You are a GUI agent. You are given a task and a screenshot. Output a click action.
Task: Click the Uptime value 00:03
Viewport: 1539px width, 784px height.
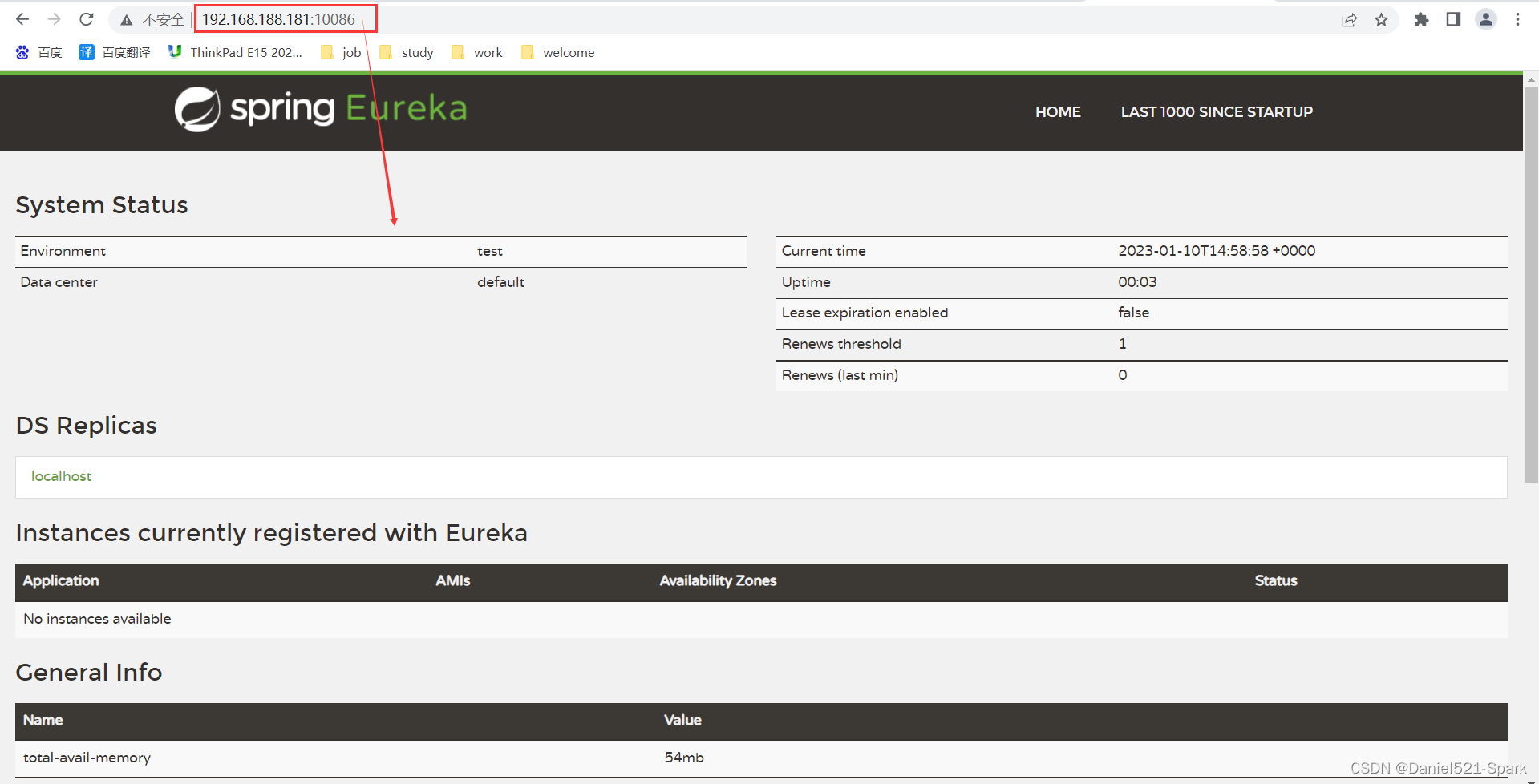1137,282
